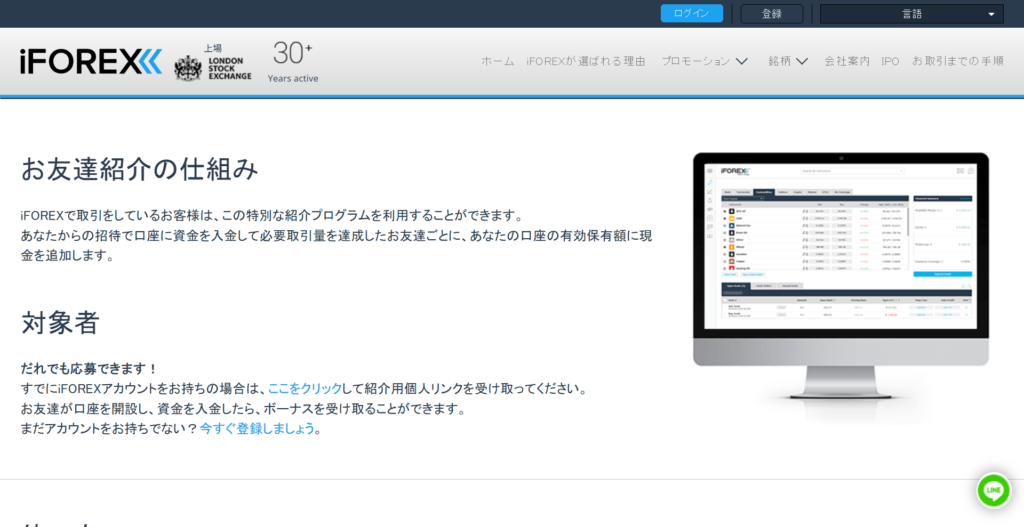The width and height of the screenshot is (1024, 527).
Task: Open the green LINE chat icon
Action: (993, 490)
